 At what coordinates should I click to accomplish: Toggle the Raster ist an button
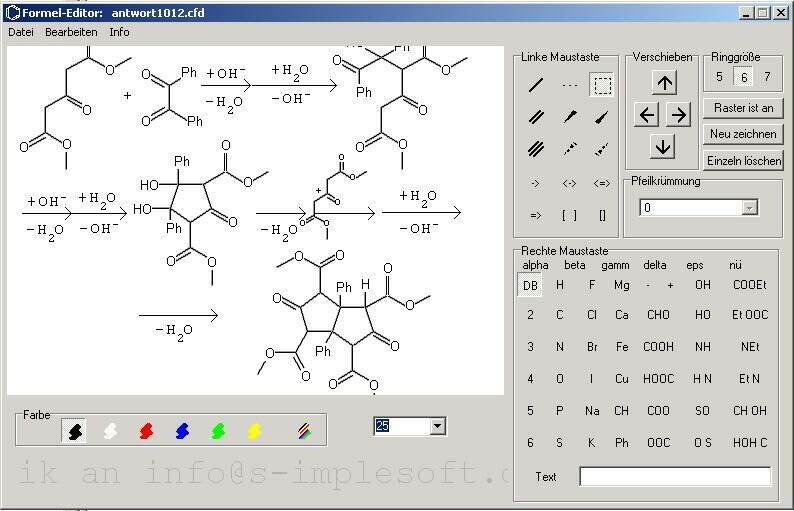(x=743, y=108)
